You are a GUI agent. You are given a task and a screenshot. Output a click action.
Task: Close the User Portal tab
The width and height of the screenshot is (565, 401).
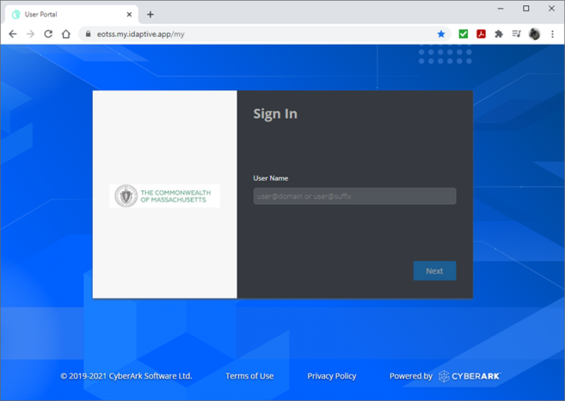[129, 14]
